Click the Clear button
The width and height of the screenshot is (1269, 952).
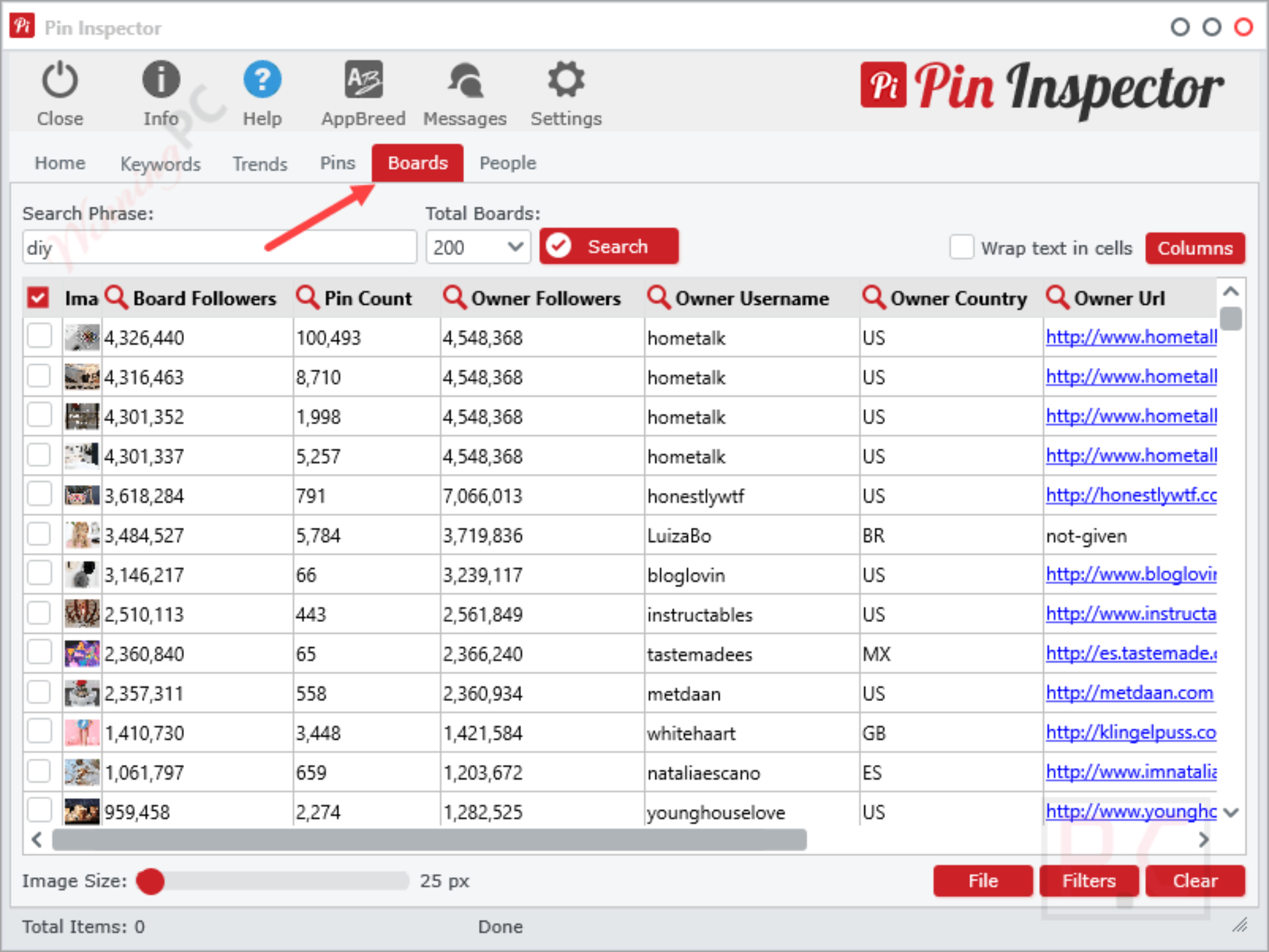coord(1195,880)
